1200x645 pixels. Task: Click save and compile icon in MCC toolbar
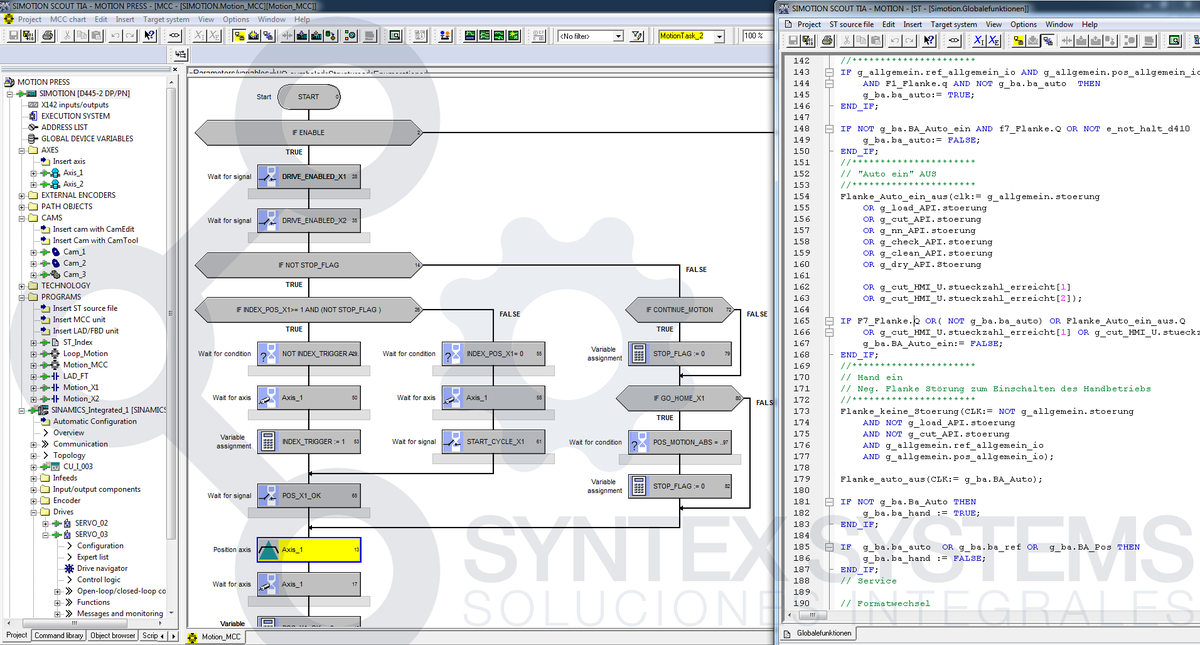click(x=27, y=36)
